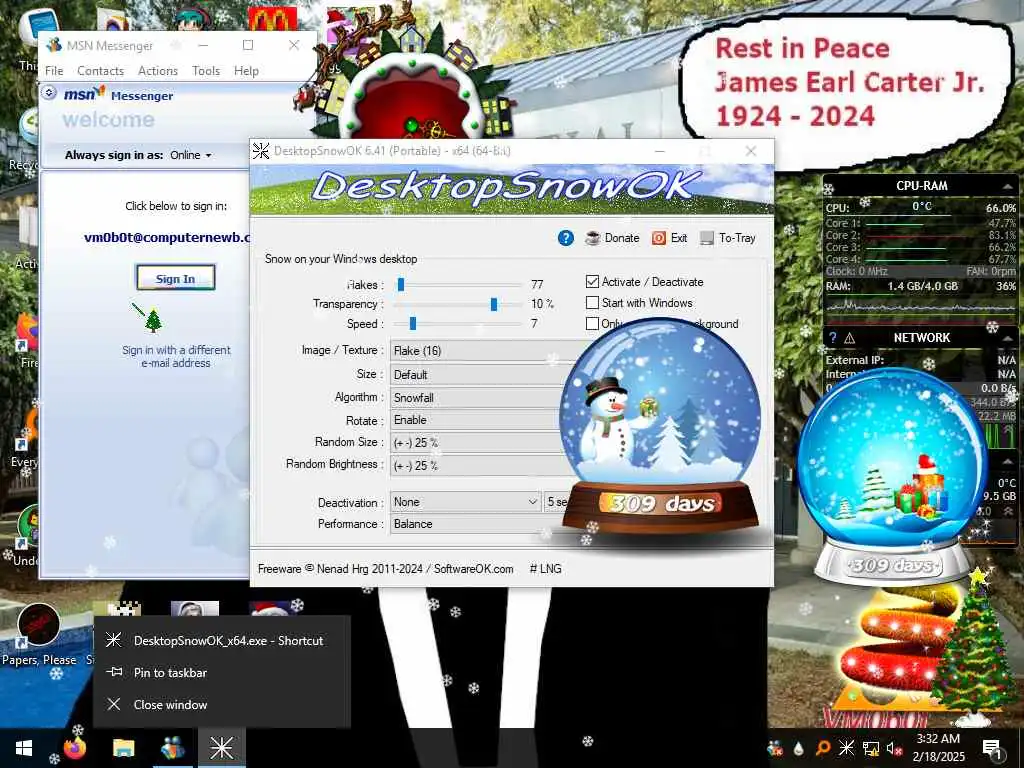Click the vm0b0t account email in MSN Messenger
Image resolution: width=1024 pixels, height=768 pixels.
tap(167, 237)
